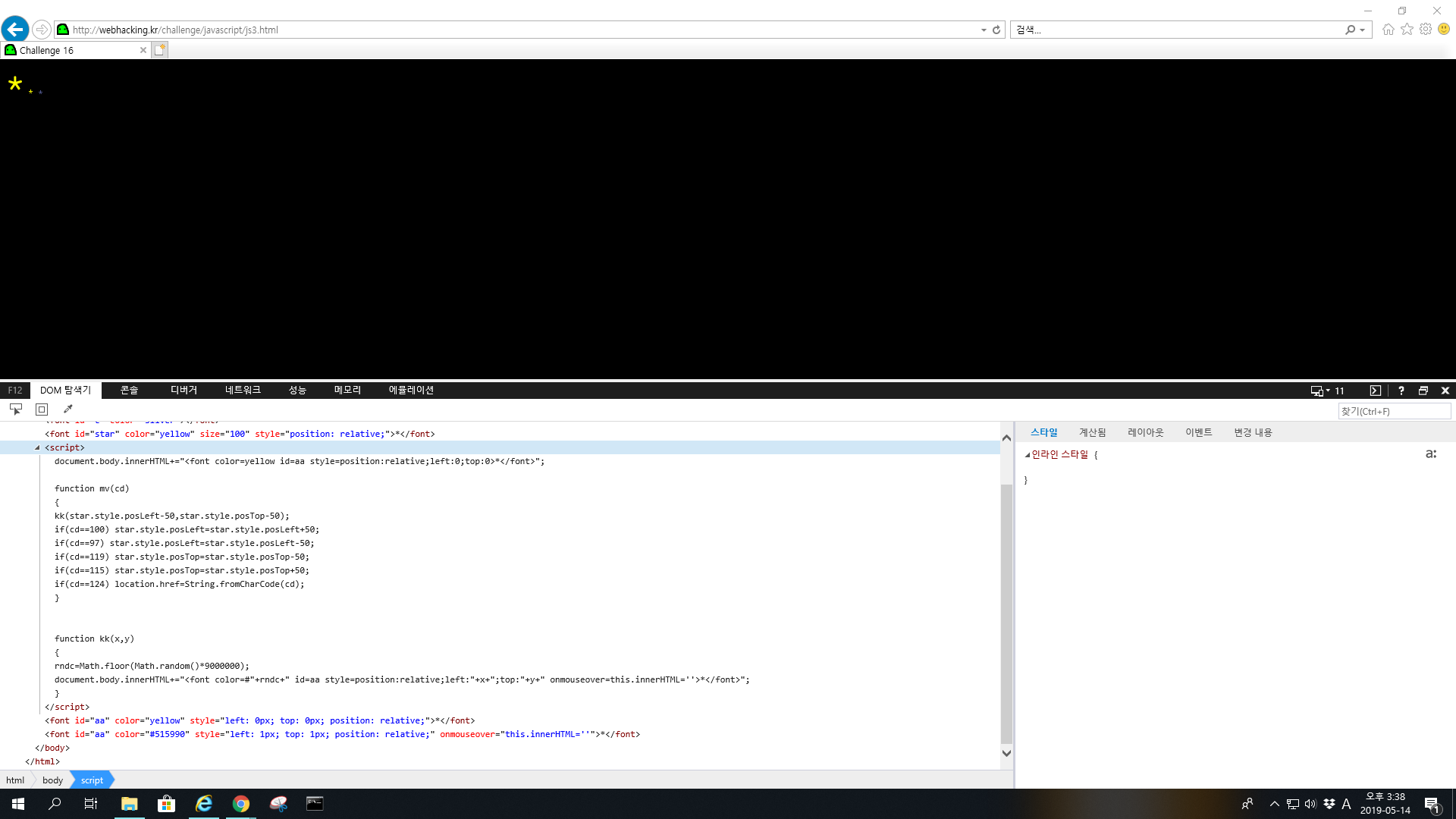Open the 에뮬레이션 emulation tab
The width and height of the screenshot is (1456, 819).
[411, 390]
